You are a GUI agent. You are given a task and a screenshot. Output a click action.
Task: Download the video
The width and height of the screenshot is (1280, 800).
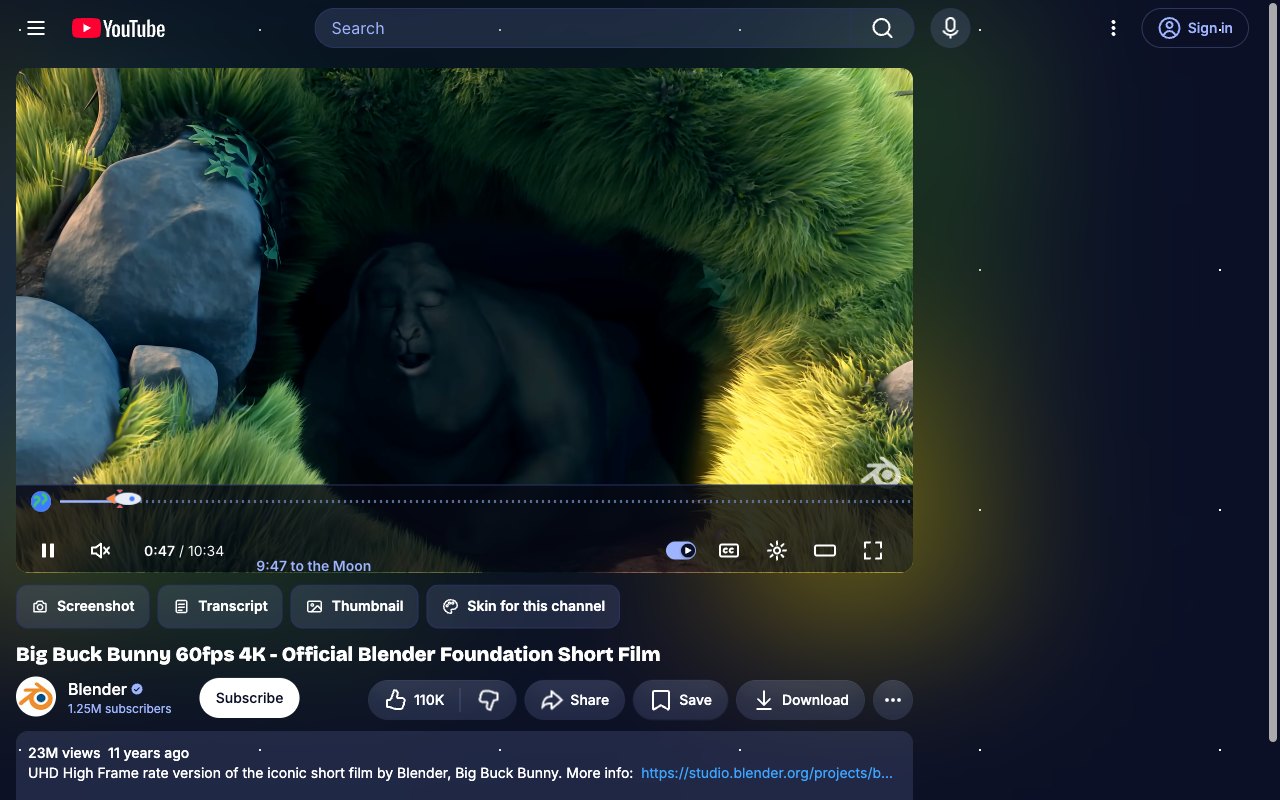point(801,700)
